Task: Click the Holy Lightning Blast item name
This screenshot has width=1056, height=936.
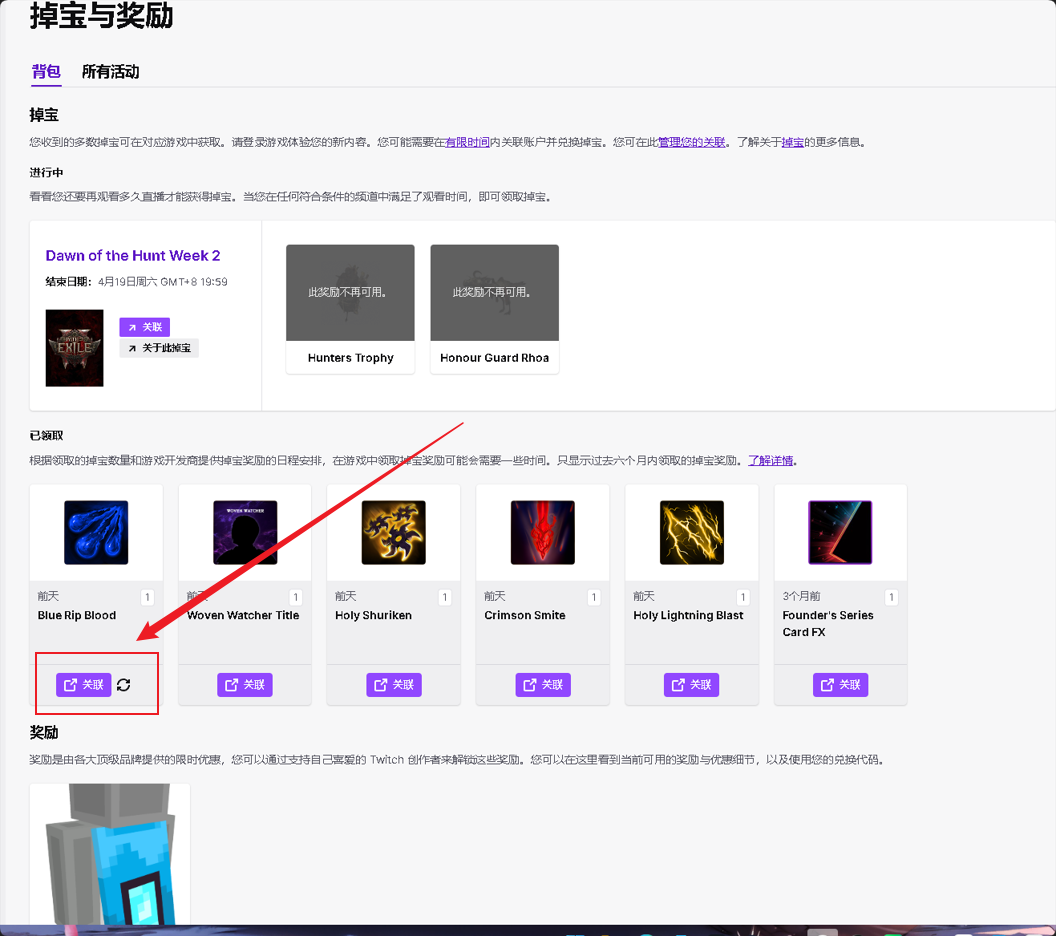Action: coord(688,615)
